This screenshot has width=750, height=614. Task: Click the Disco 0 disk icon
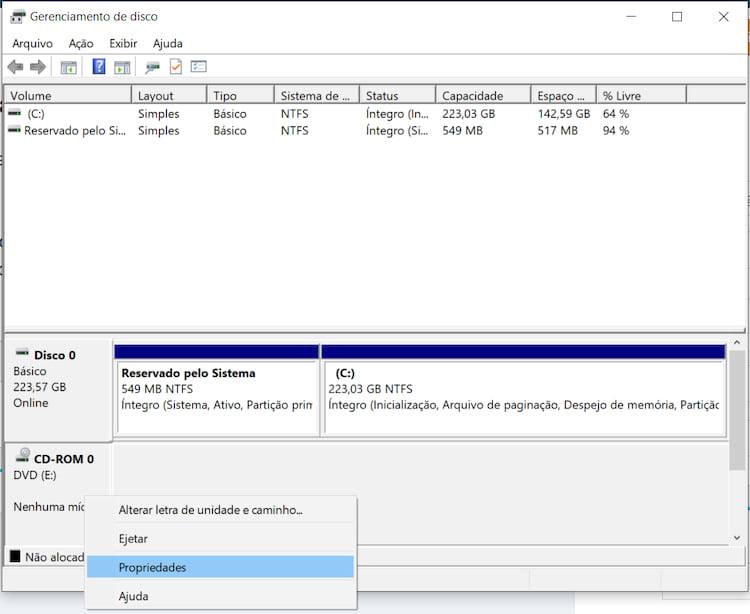coord(22,353)
